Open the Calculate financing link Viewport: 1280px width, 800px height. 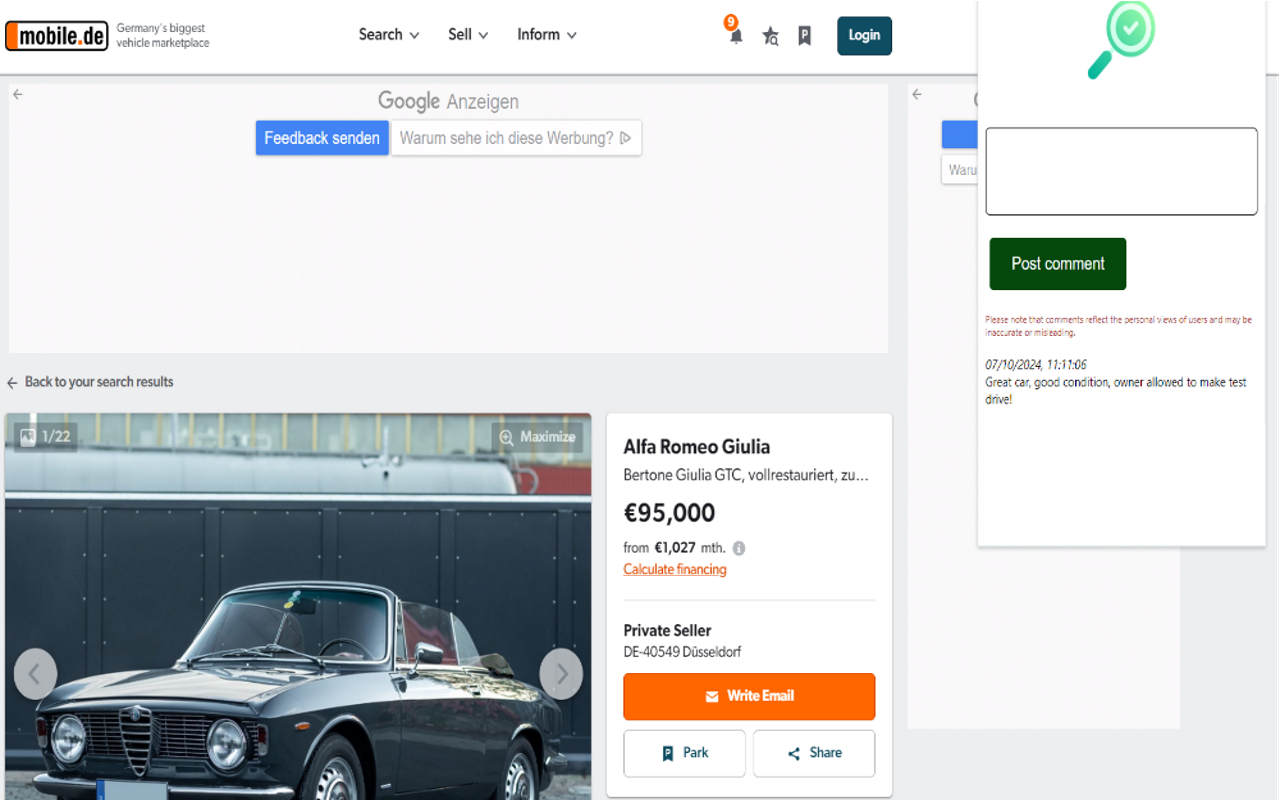click(x=675, y=570)
